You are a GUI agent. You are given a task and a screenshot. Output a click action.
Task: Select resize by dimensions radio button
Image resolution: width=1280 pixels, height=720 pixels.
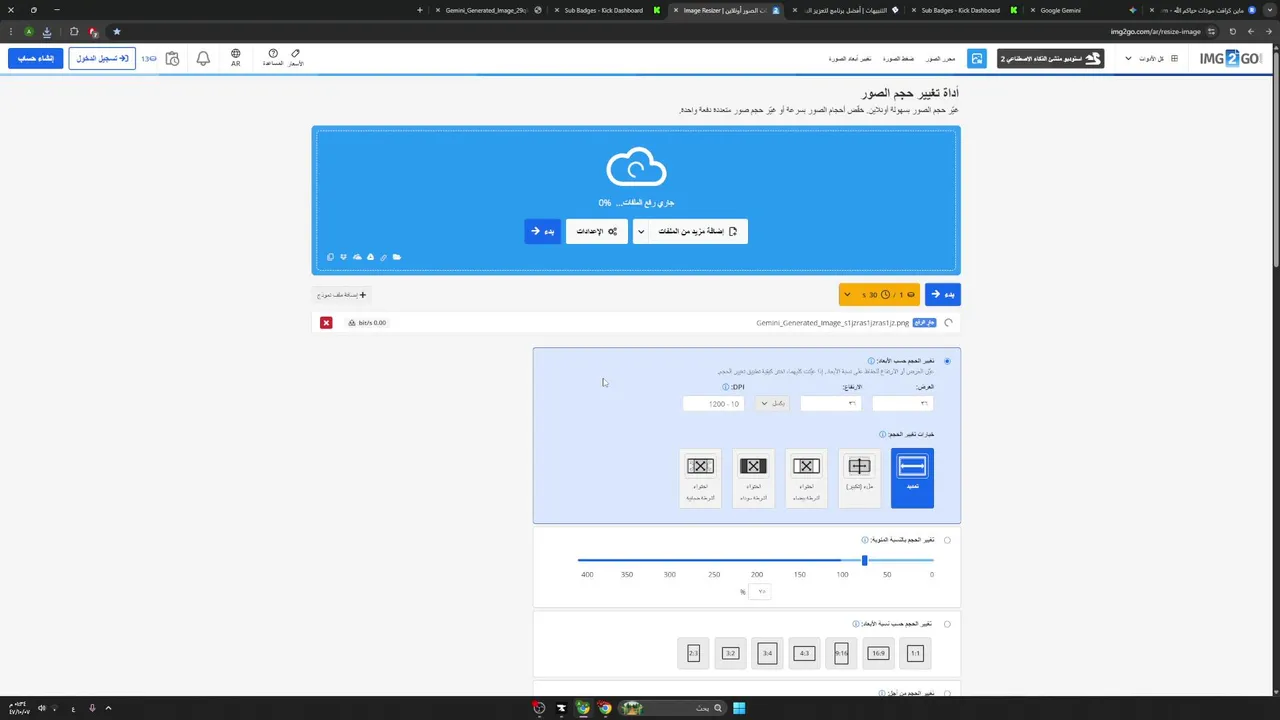pos(947,361)
